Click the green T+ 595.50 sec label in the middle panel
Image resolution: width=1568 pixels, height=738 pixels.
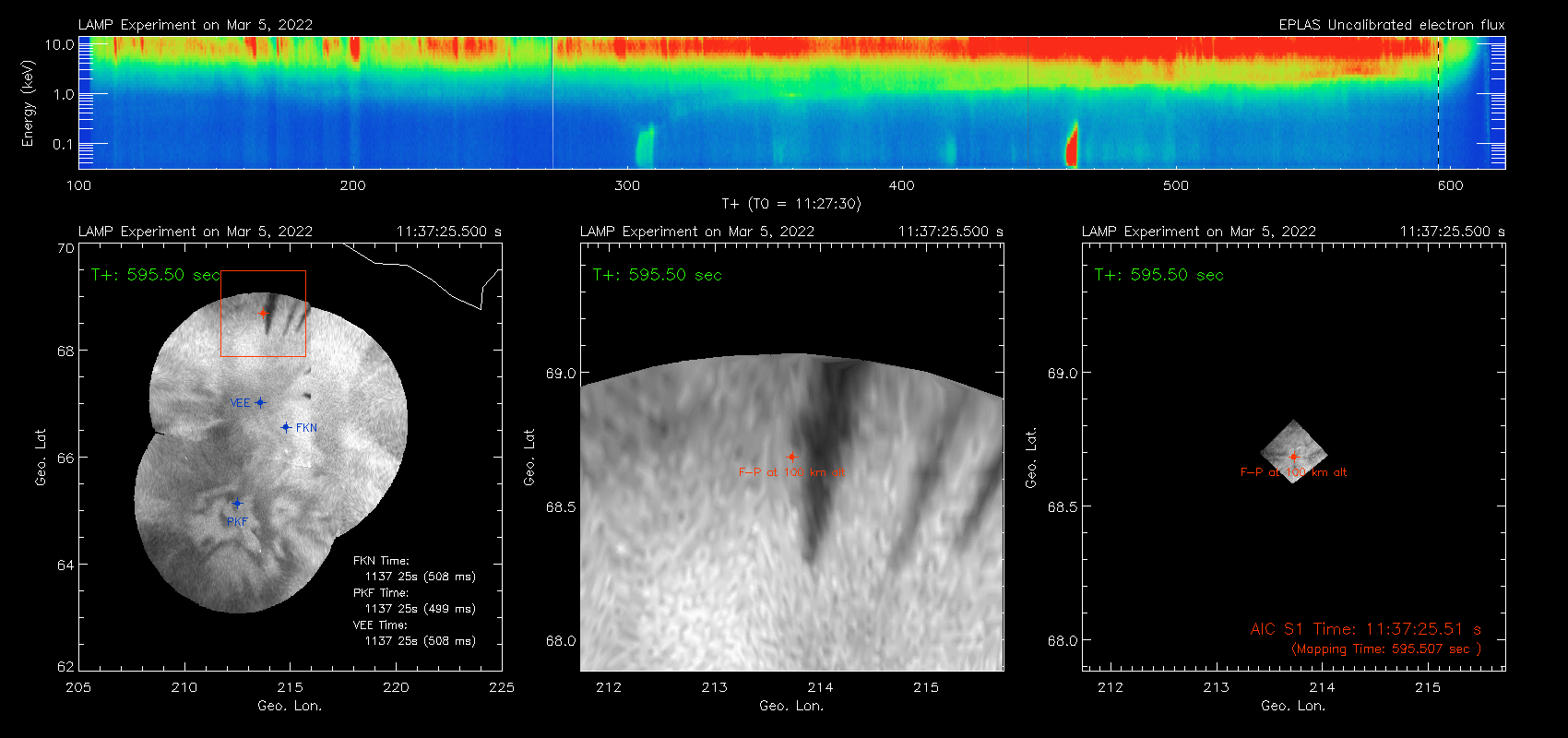pyautogui.click(x=658, y=275)
